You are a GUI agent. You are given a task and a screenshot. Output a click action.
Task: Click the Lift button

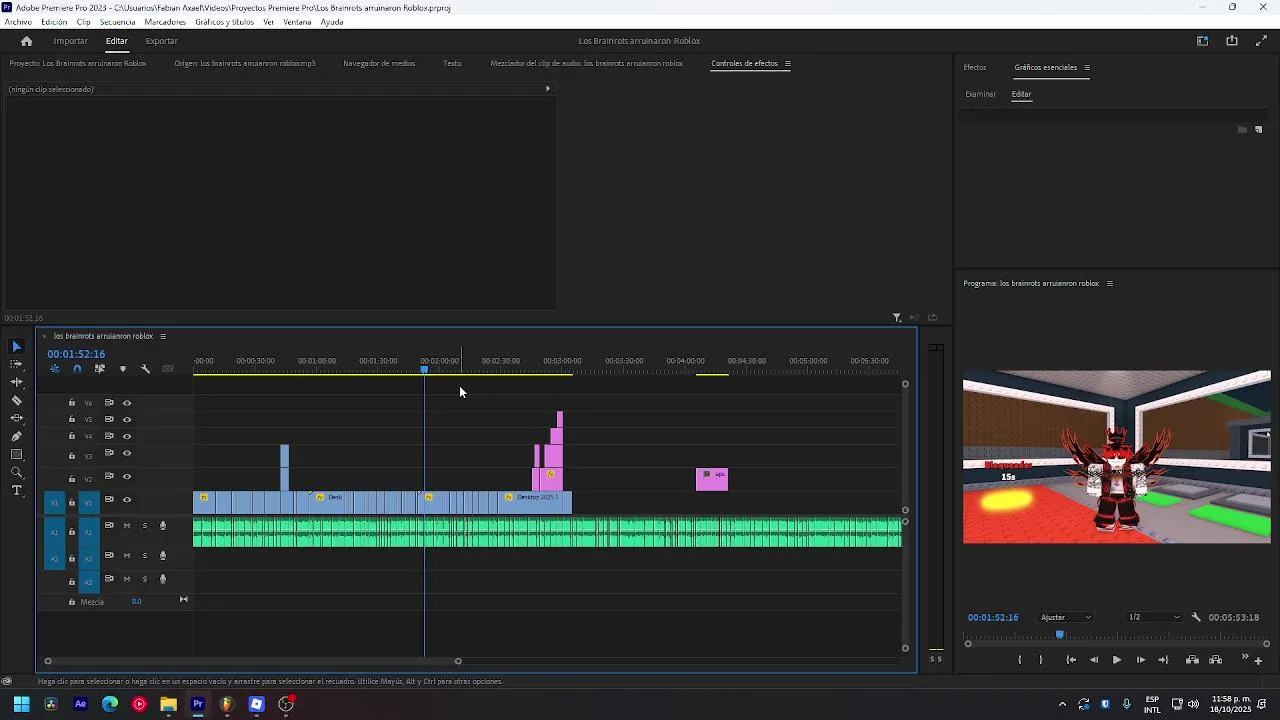pyautogui.click(x=1192, y=660)
